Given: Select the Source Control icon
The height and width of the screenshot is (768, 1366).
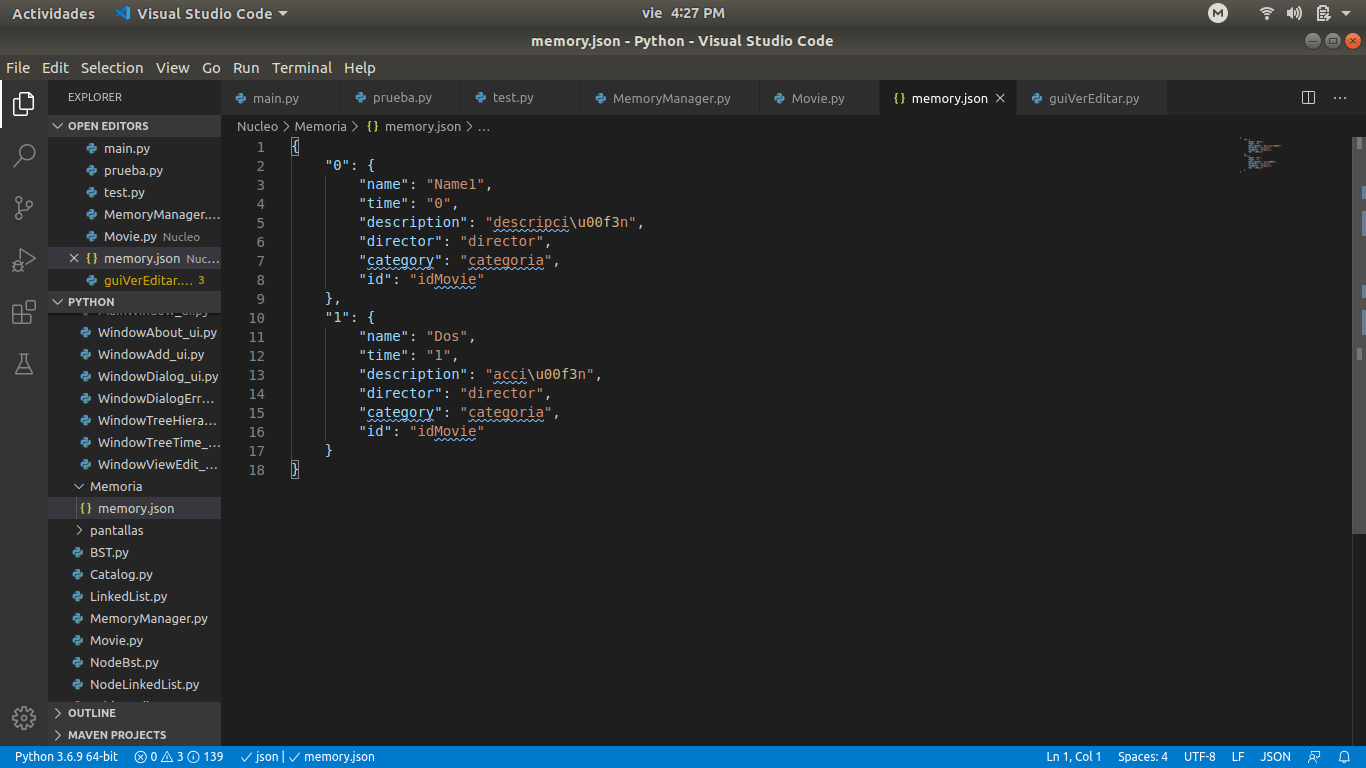Looking at the screenshot, I should tap(24, 207).
